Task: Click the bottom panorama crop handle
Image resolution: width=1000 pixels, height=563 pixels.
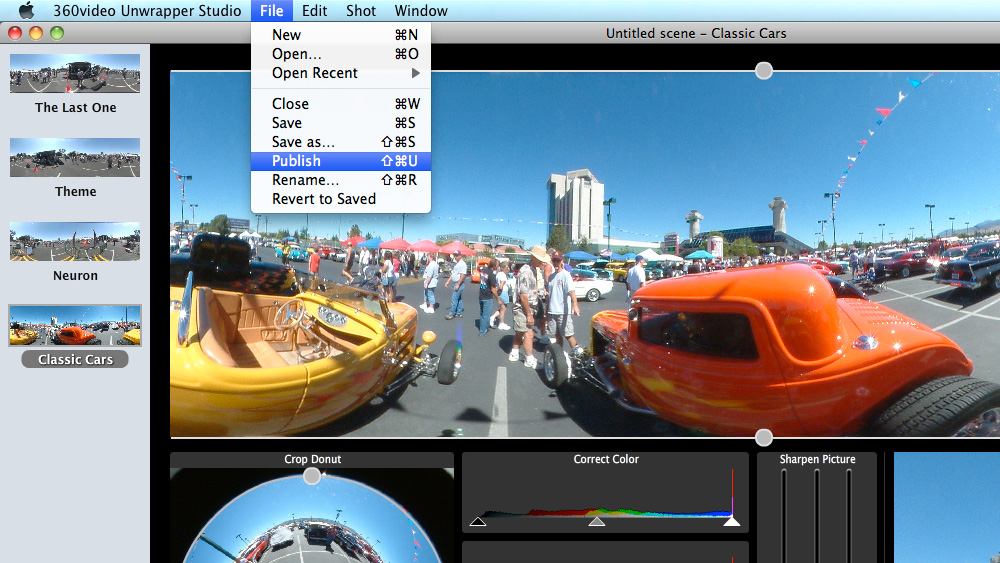Action: pyautogui.click(x=763, y=437)
